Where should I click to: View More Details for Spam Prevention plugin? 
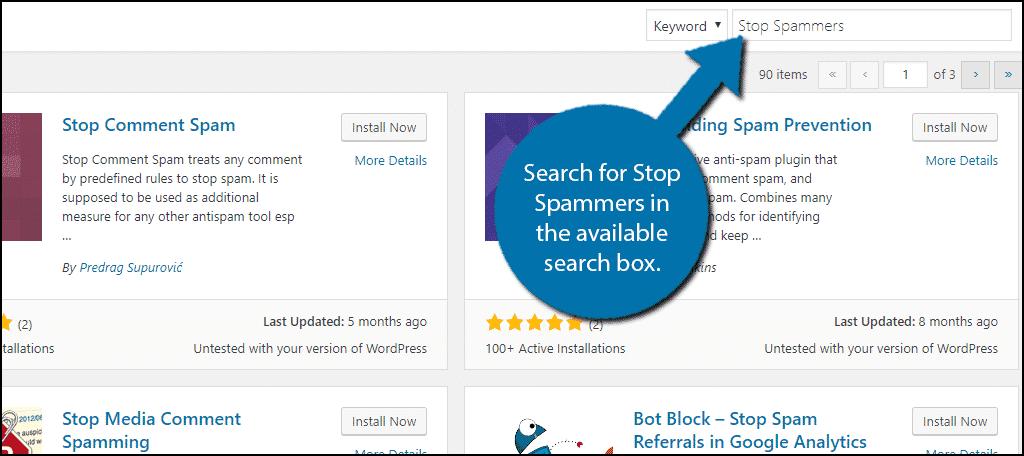(961, 160)
